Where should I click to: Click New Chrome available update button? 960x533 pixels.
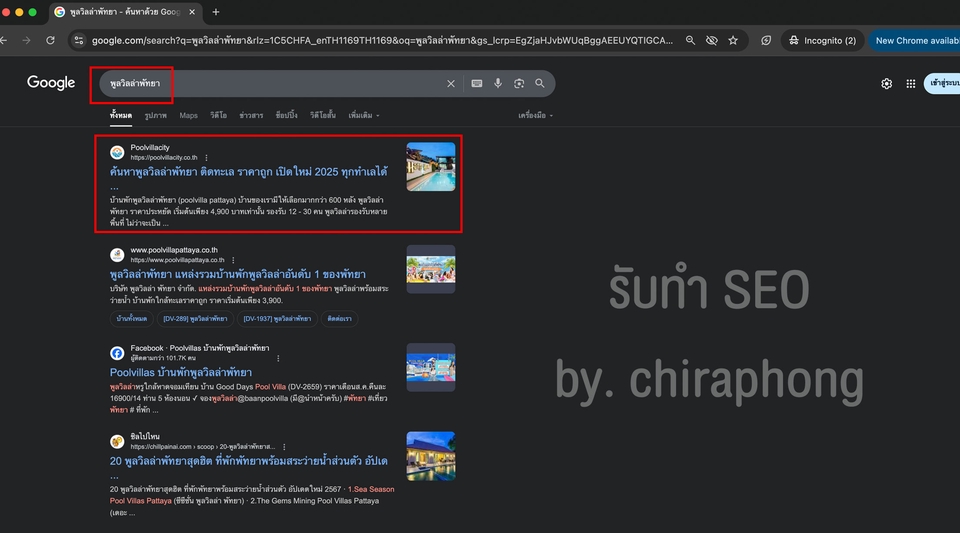click(x=916, y=40)
